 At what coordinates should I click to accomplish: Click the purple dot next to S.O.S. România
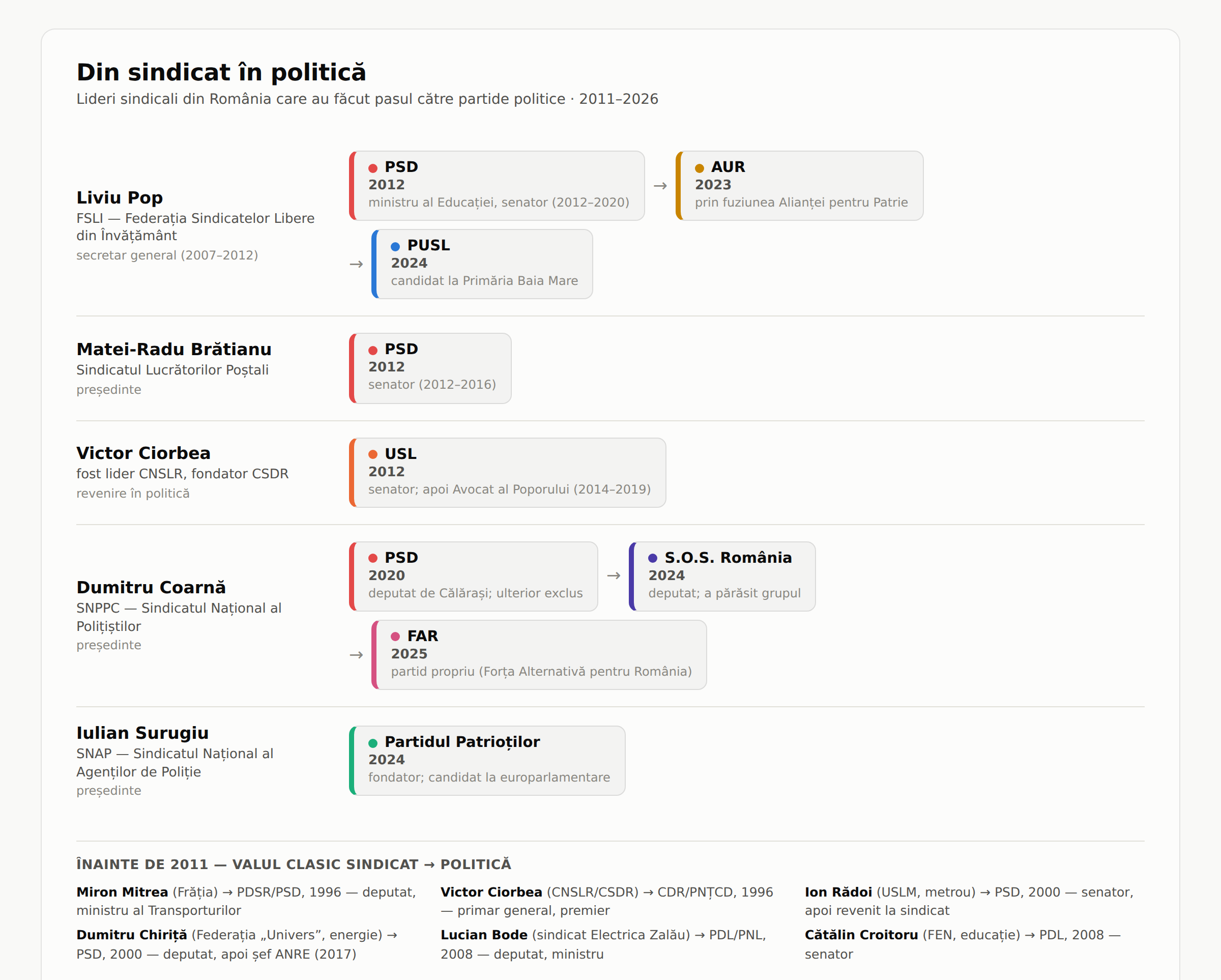click(x=653, y=559)
